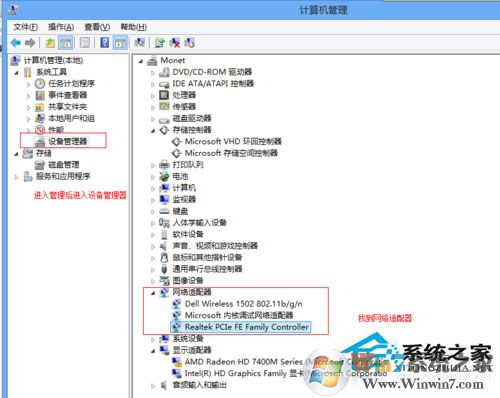Expand the 系统设备 category

pyautogui.click(x=153, y=339)
